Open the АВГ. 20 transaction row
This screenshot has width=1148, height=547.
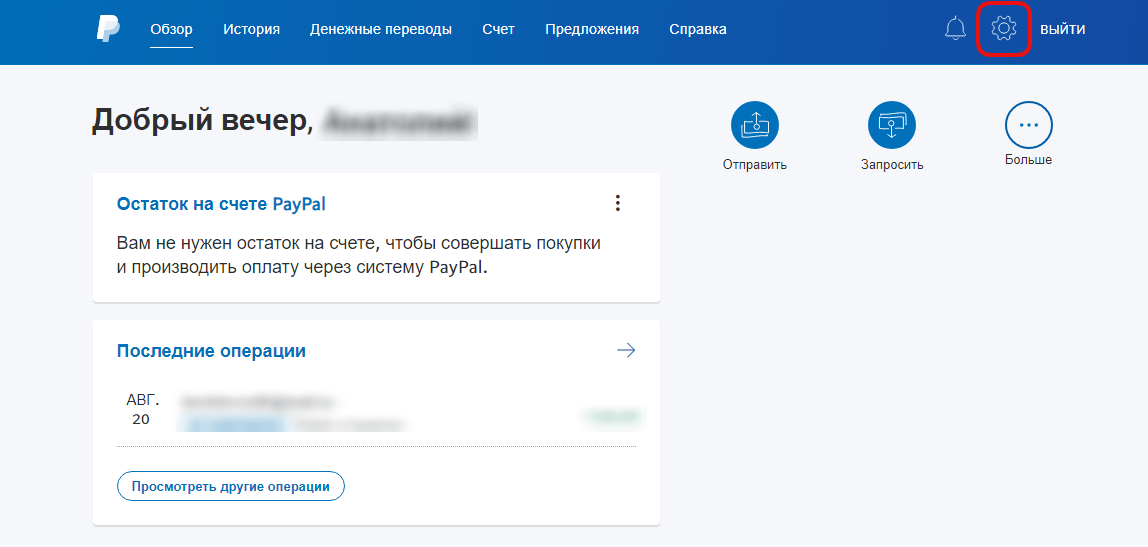point(376,411)
